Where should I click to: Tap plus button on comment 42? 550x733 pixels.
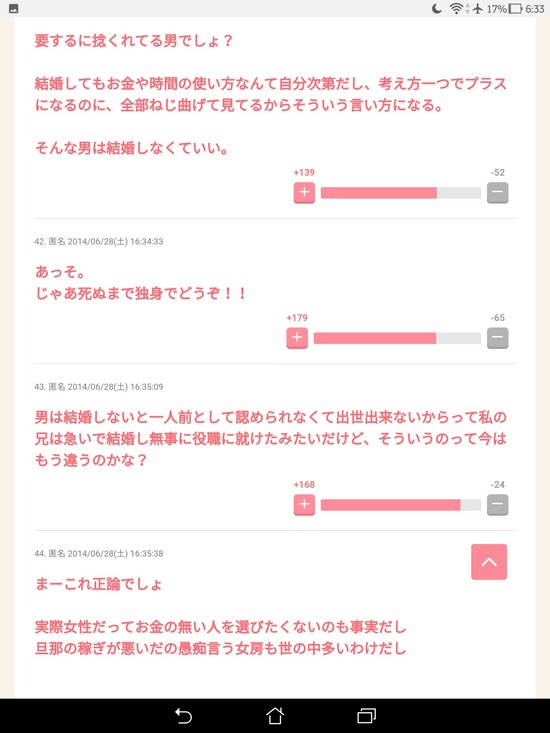tap(297, 338)
